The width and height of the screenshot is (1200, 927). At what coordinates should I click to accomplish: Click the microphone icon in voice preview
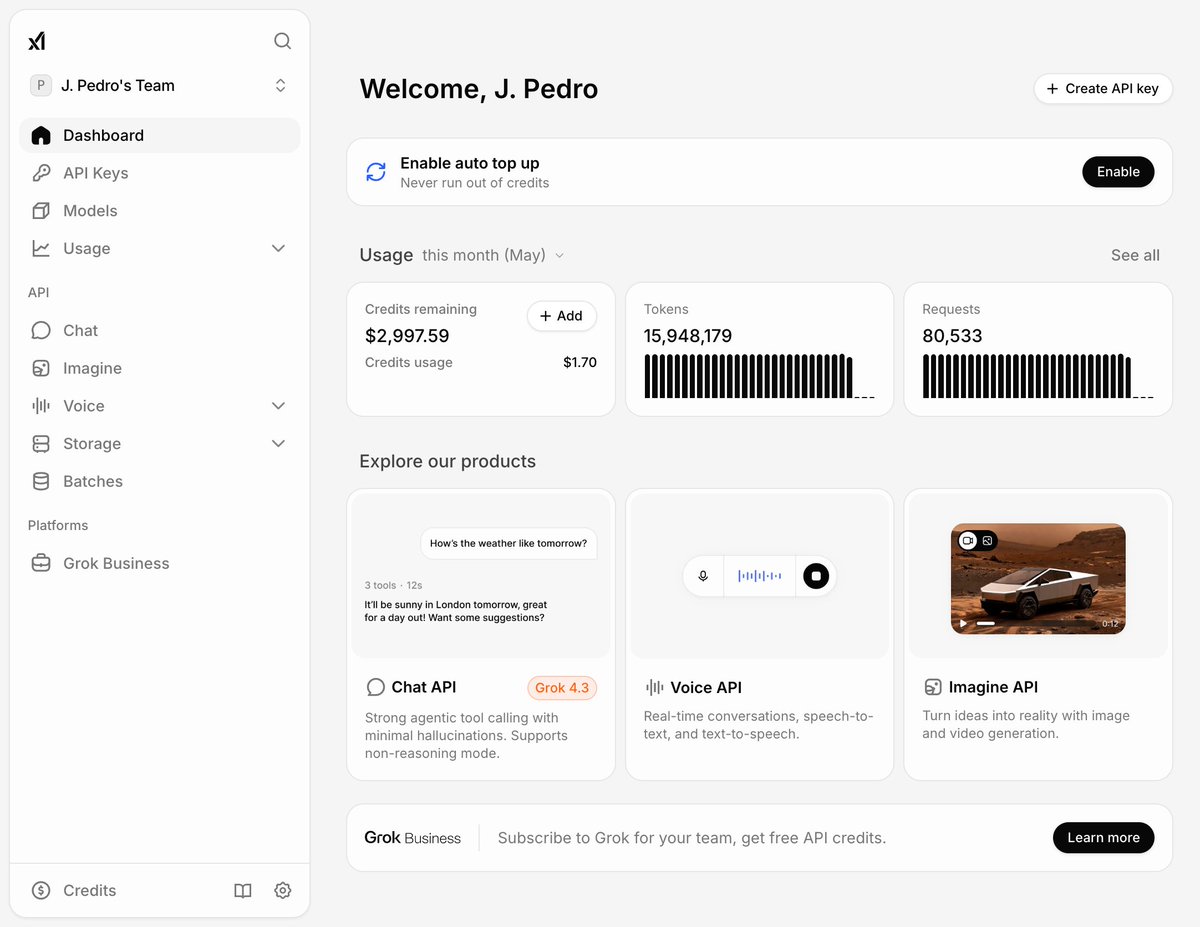tap(703, 576)
